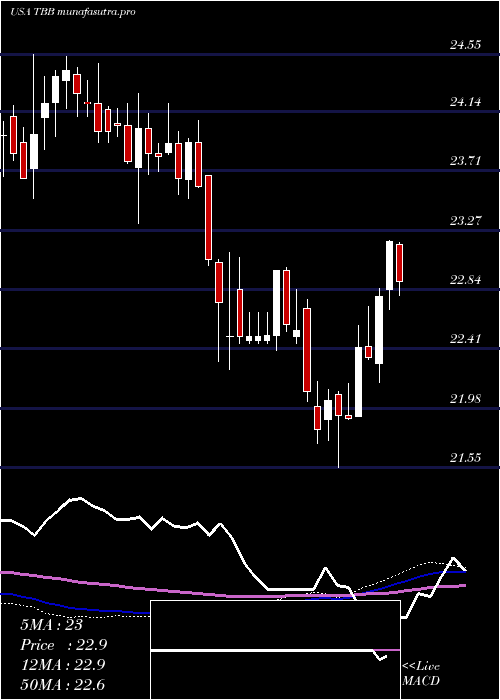The image size is (500, 700).
Task: Select the Price : 22.9 readout
Action: pyautogui.click(x=63, y=645)
